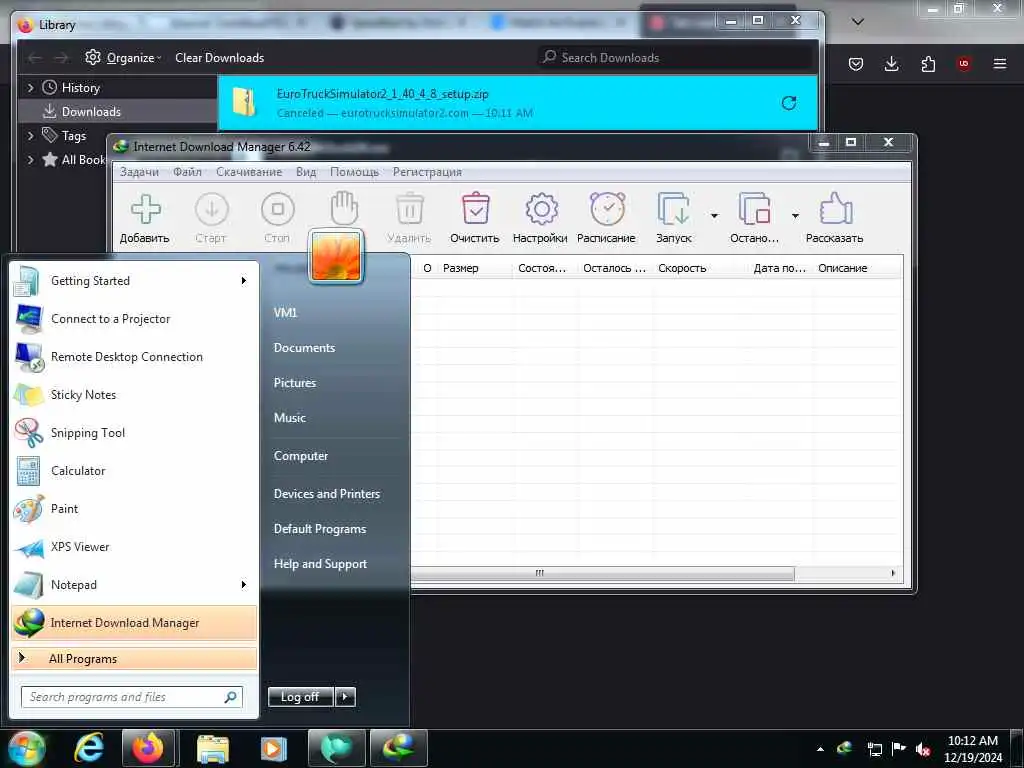
Task: Launch Calculator from Start menu
Action: point(135,470)
